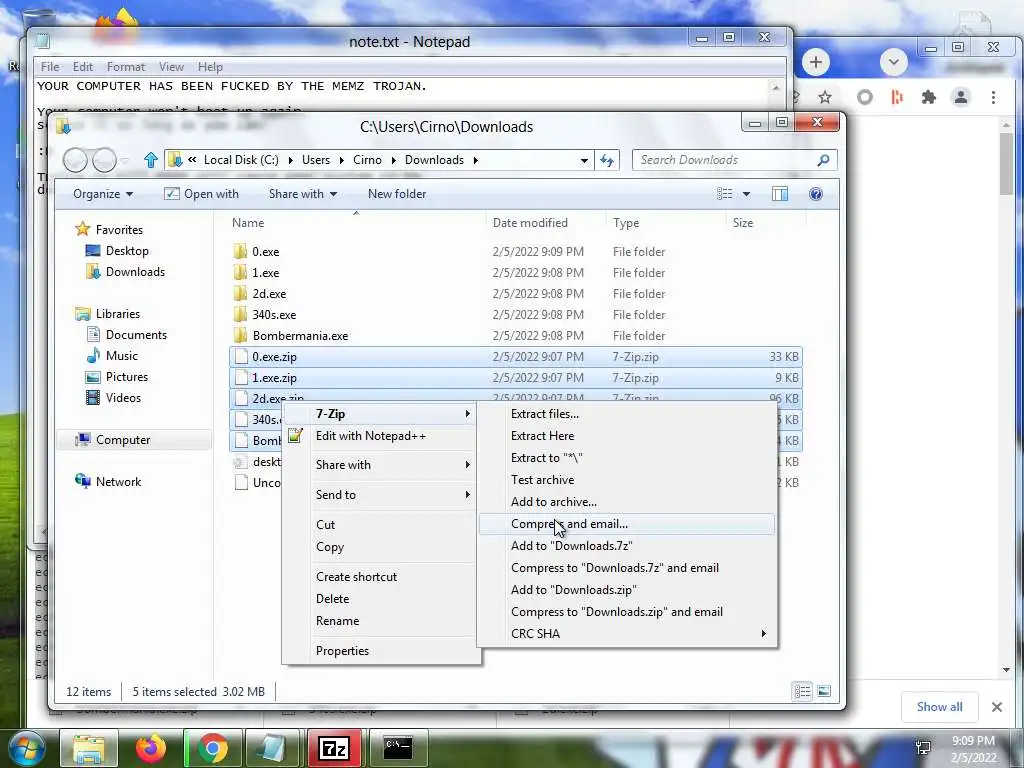The height and width of the screenshot is (768, 1024).
Task: Choose Edit with Notepad++
Action: point(379,436)
